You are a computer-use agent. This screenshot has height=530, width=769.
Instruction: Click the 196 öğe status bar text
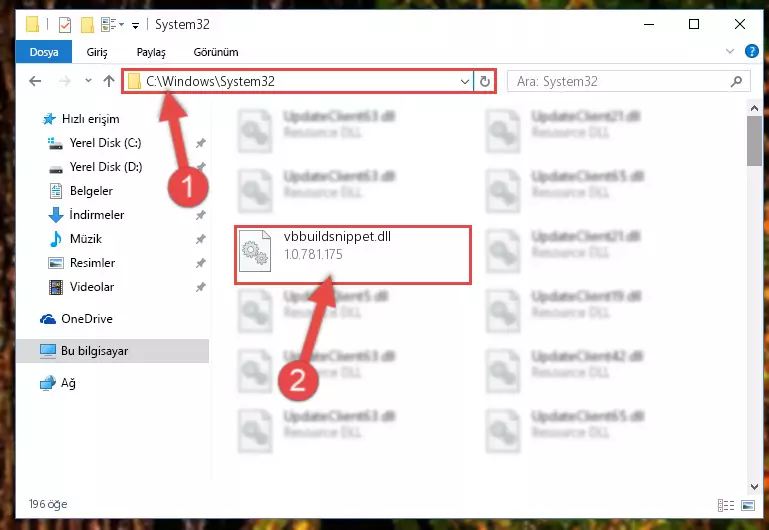coord(48,504)
